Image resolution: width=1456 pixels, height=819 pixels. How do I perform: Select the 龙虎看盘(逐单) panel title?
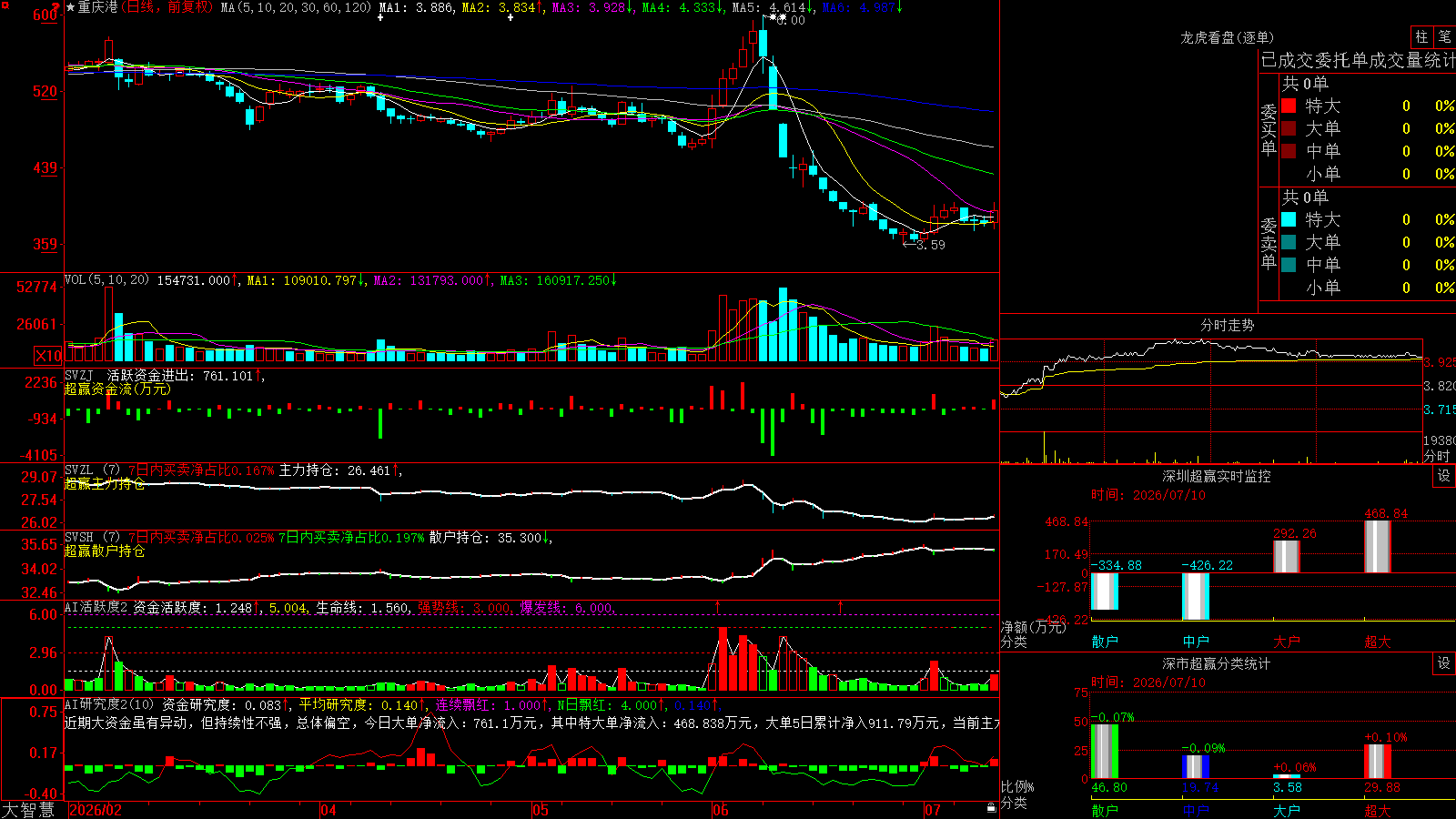coord(1227,37)
